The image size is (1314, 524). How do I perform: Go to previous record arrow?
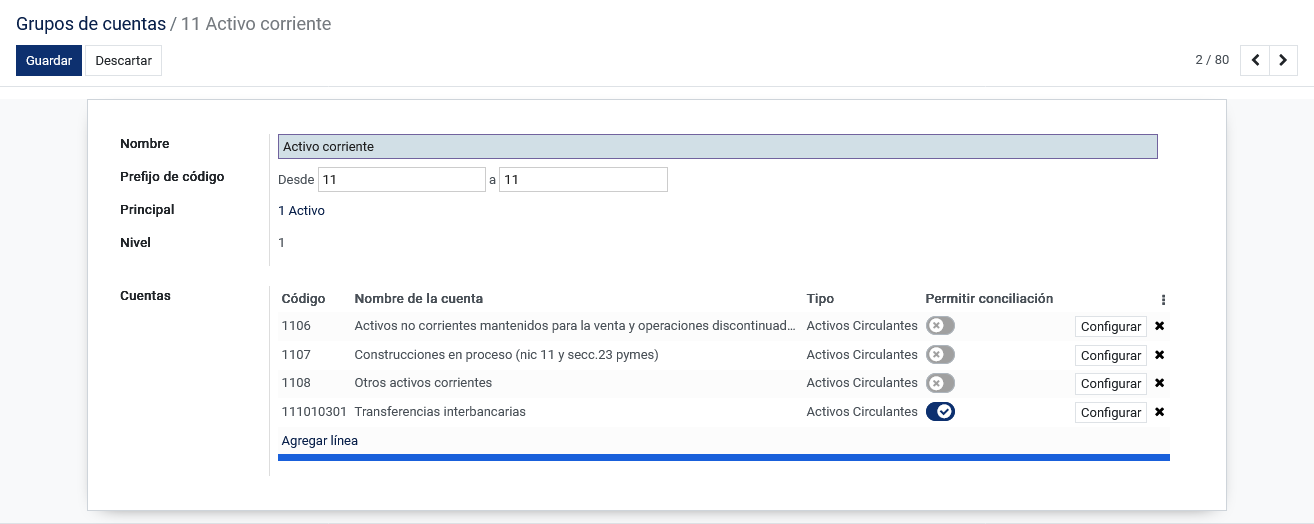1255,60
